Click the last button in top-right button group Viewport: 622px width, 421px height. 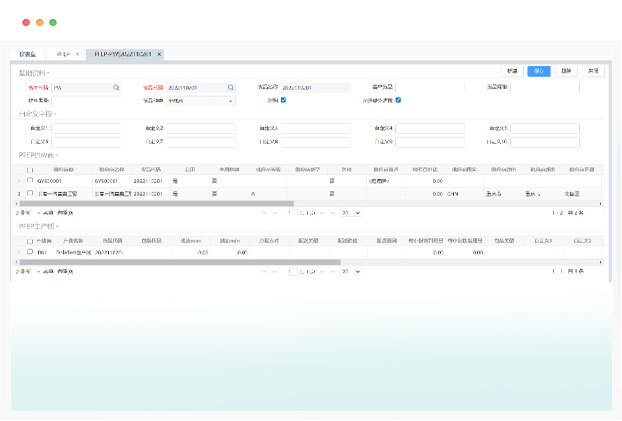click(593, 71)
